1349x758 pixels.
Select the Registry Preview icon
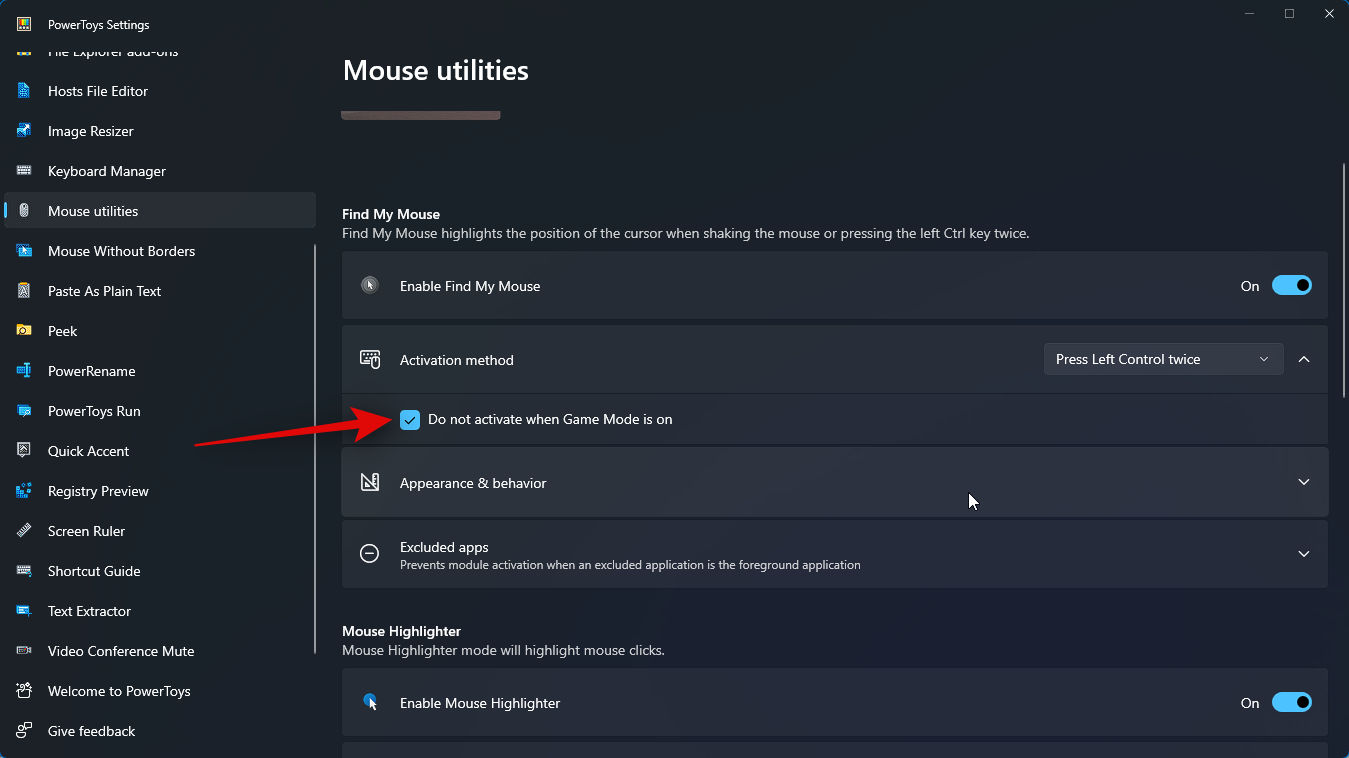[x=24, y=491]
